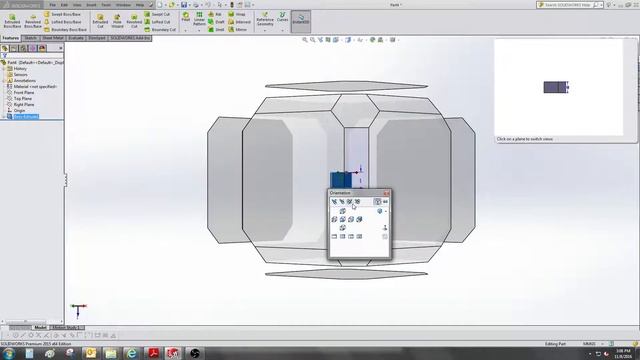Choose Swept Cut feature

tap(157, 14)
